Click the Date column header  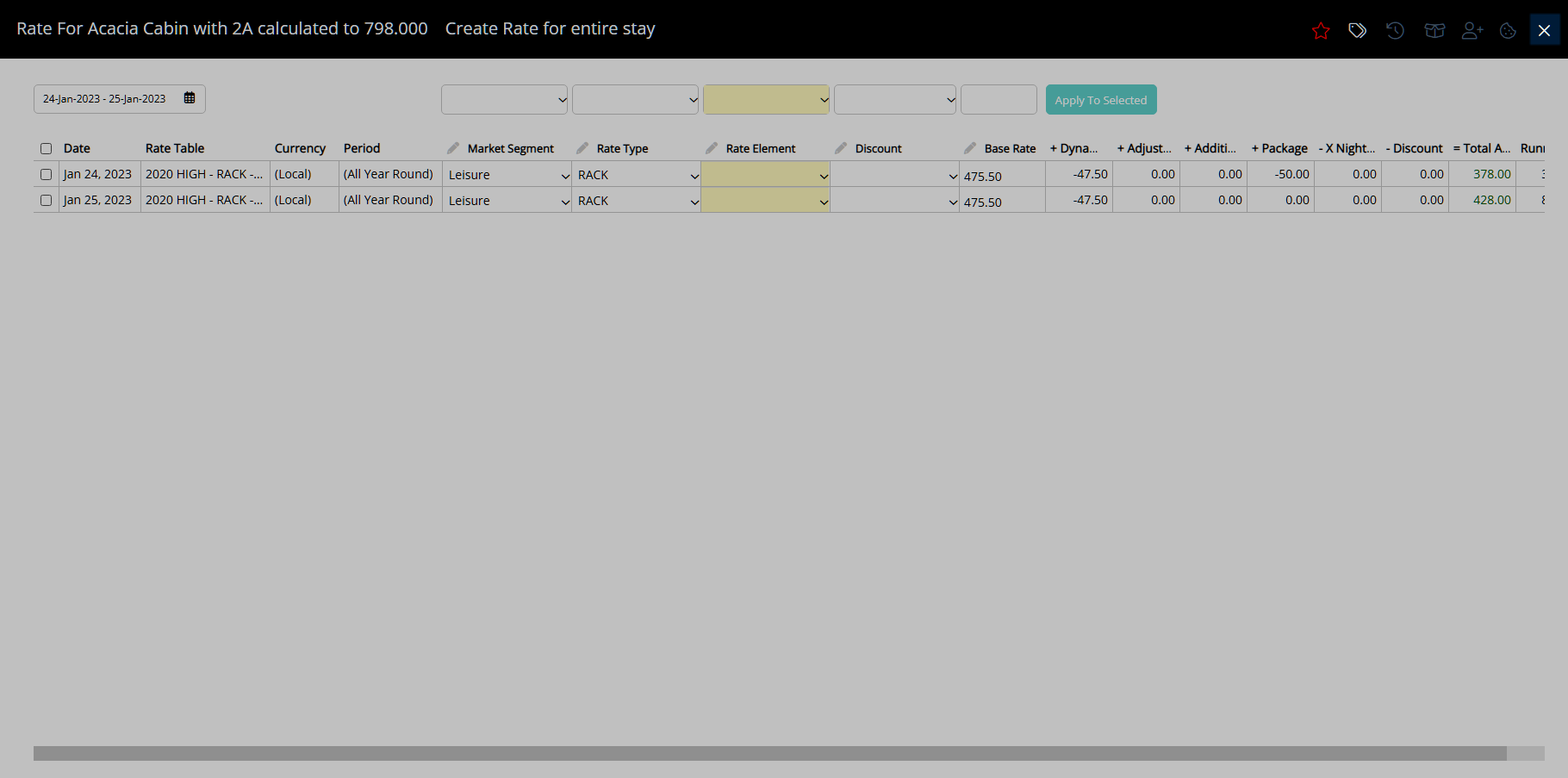click(x=77, y=148)
